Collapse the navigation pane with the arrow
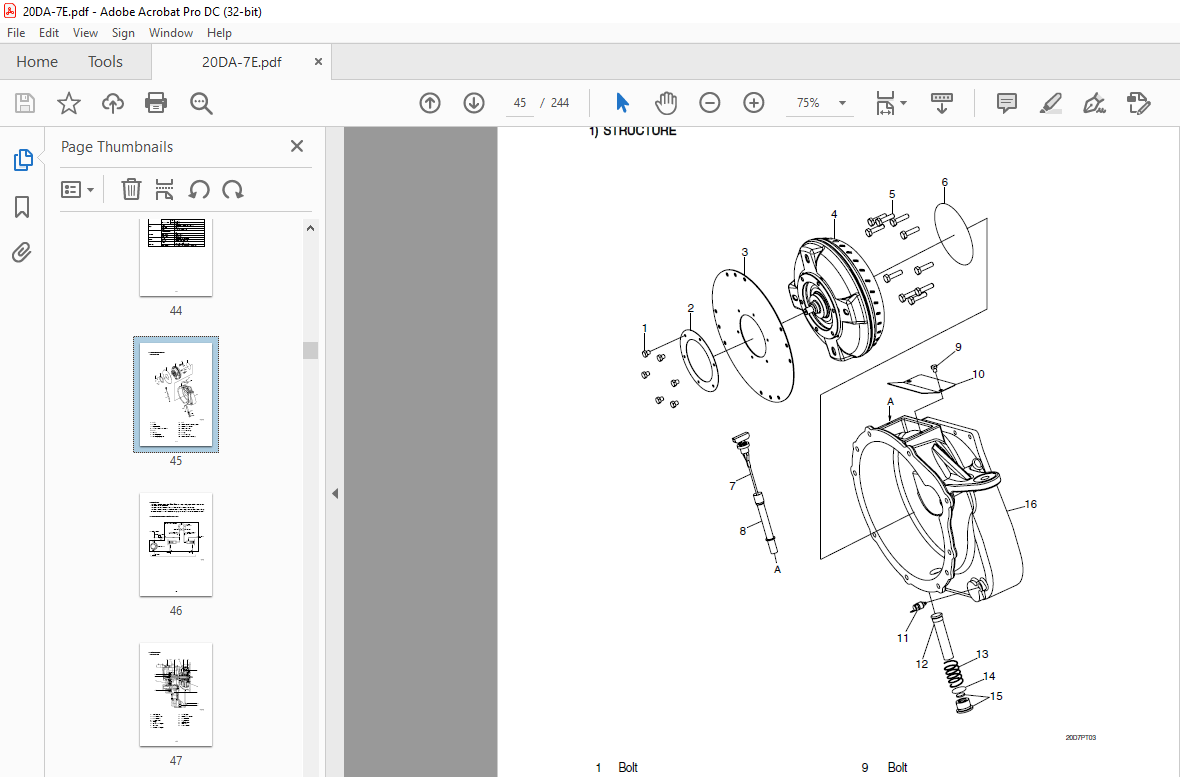Image resolution: width=1180 pixels, height=777 pixels. pos(335,493)
